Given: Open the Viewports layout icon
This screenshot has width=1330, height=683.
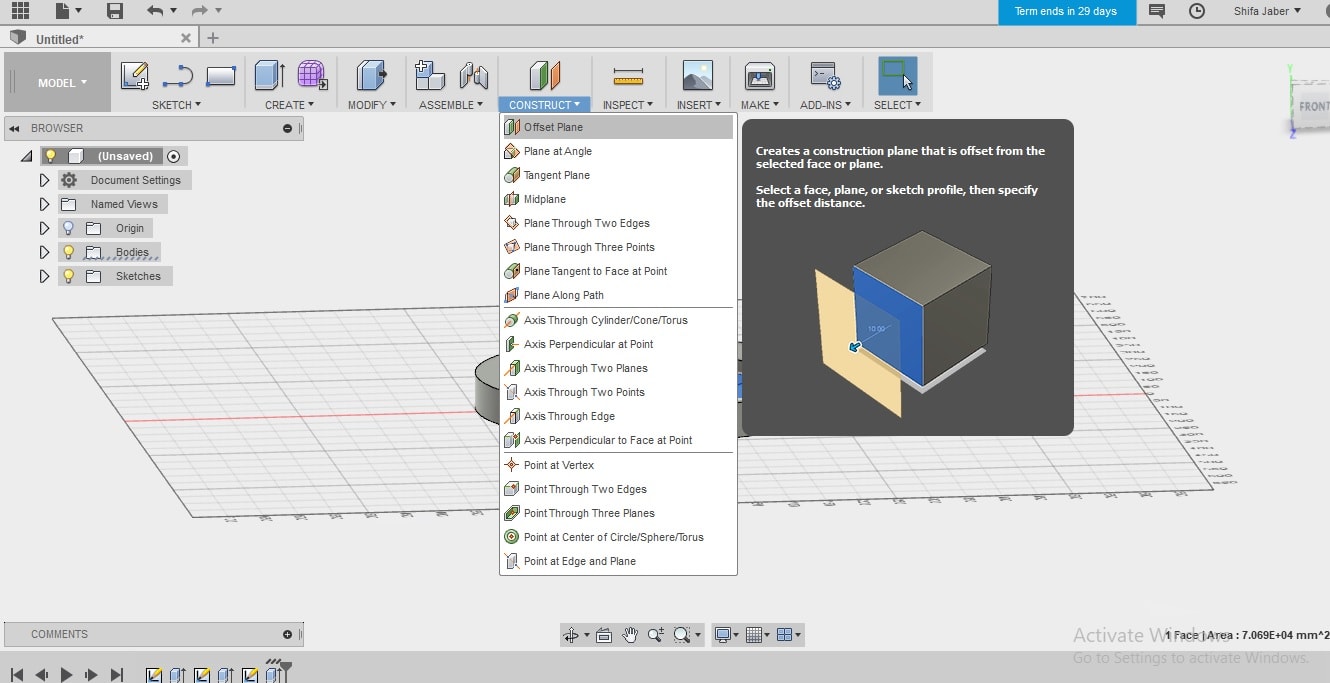Looking at the screenshot, I should [x=785, y=635].
